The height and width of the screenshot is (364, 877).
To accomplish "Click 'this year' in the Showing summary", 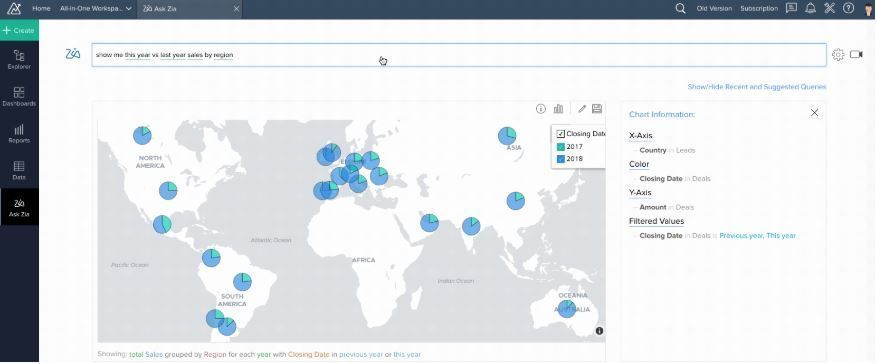I will 407,354.
